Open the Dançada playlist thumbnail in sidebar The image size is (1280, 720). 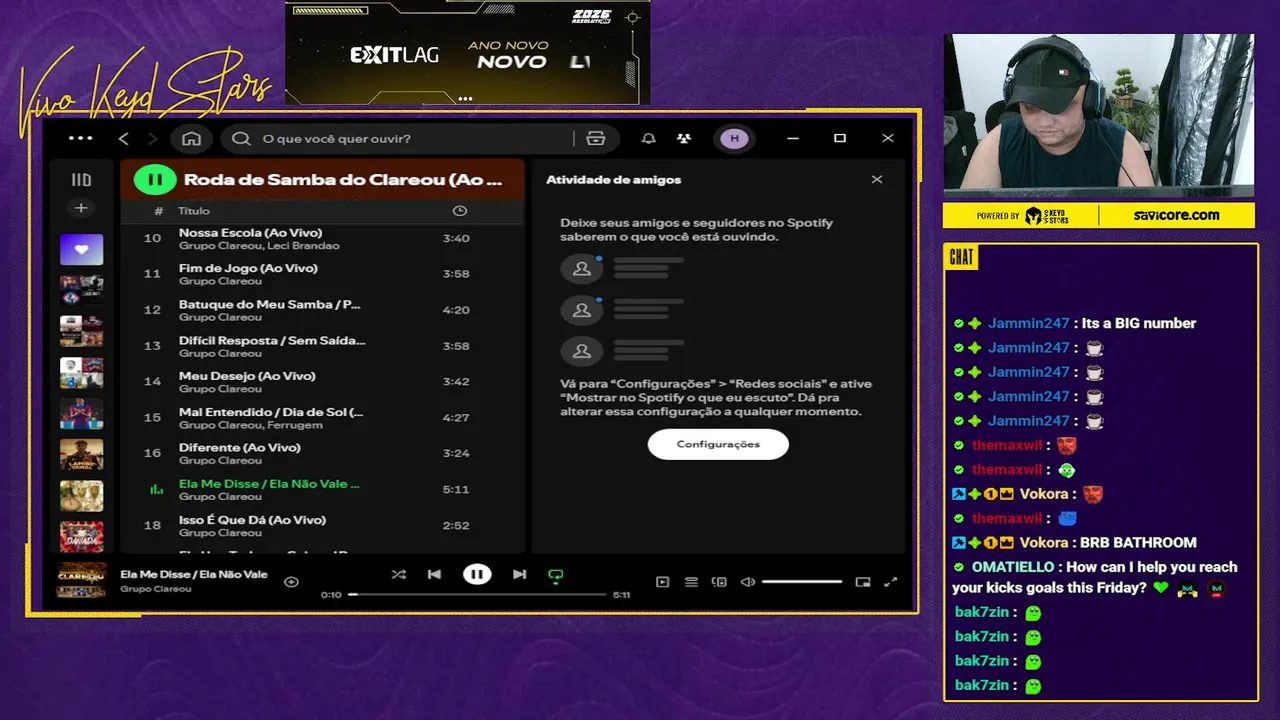click(x=81, y=536)
